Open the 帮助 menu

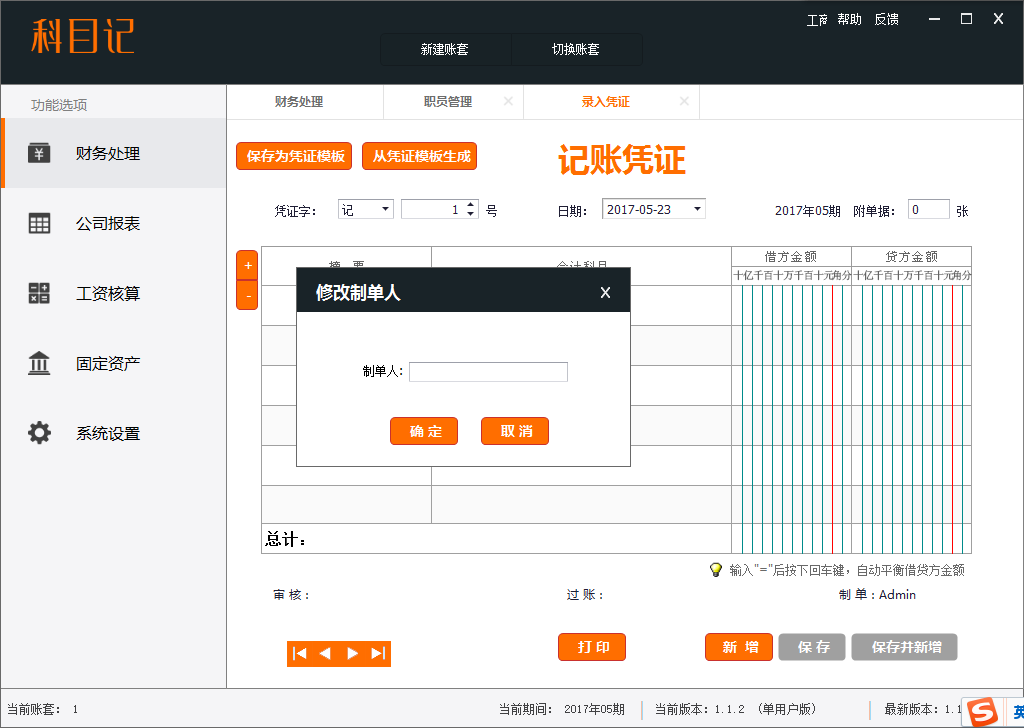coord(849,19)
